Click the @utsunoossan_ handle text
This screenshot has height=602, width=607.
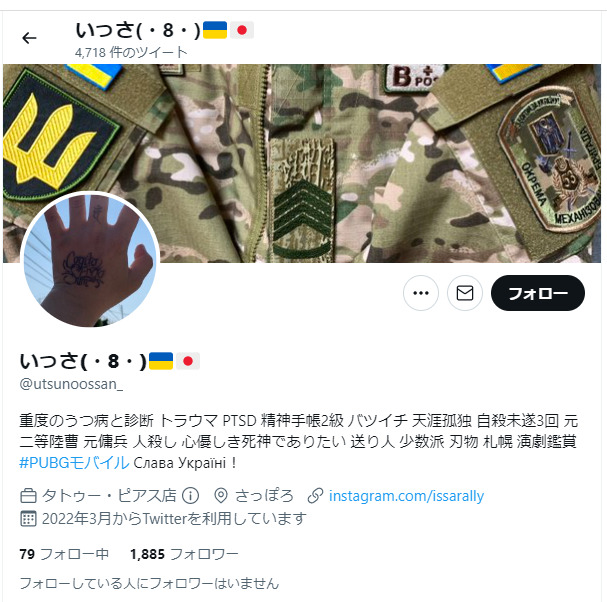point(71,384)
